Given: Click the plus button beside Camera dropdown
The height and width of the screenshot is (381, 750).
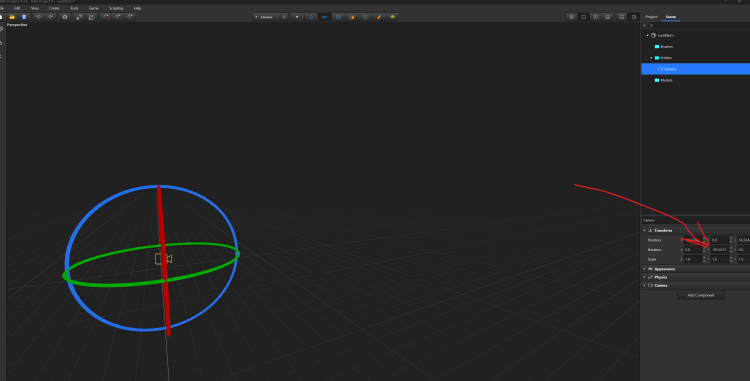Looking at the screenshot, I should point(284,17).
